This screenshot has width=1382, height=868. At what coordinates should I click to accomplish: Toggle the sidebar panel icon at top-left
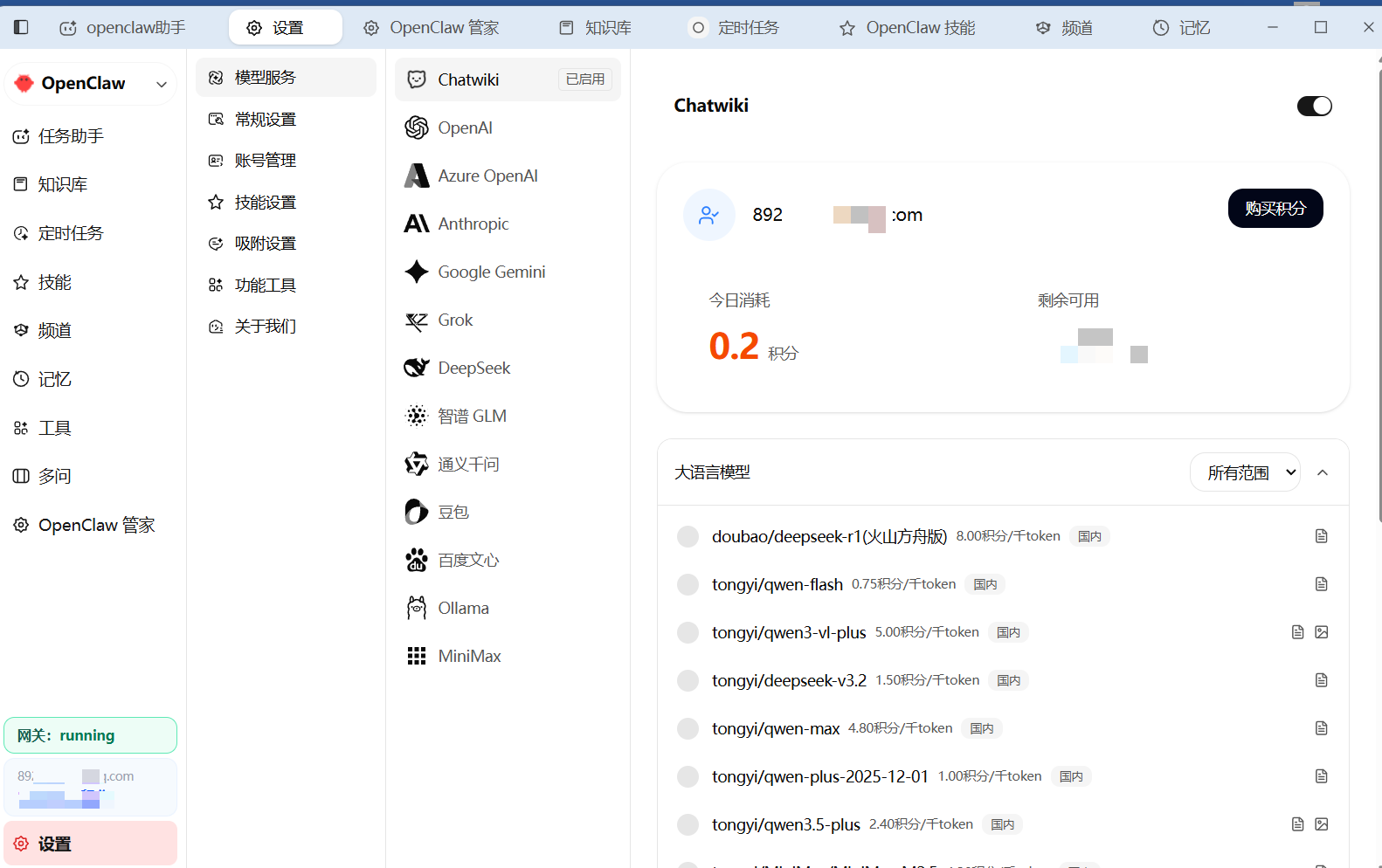21,27
